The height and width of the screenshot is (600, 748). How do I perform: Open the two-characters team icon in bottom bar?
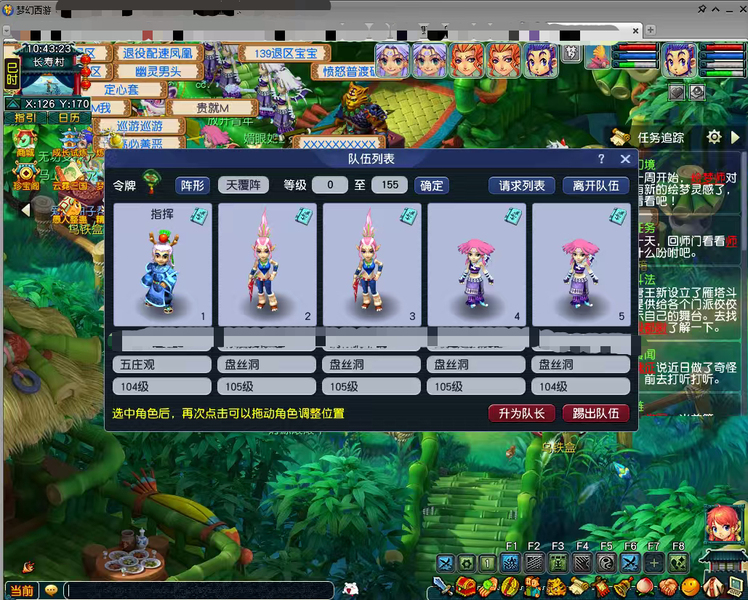pyautogui.click(x=533, y=587)
